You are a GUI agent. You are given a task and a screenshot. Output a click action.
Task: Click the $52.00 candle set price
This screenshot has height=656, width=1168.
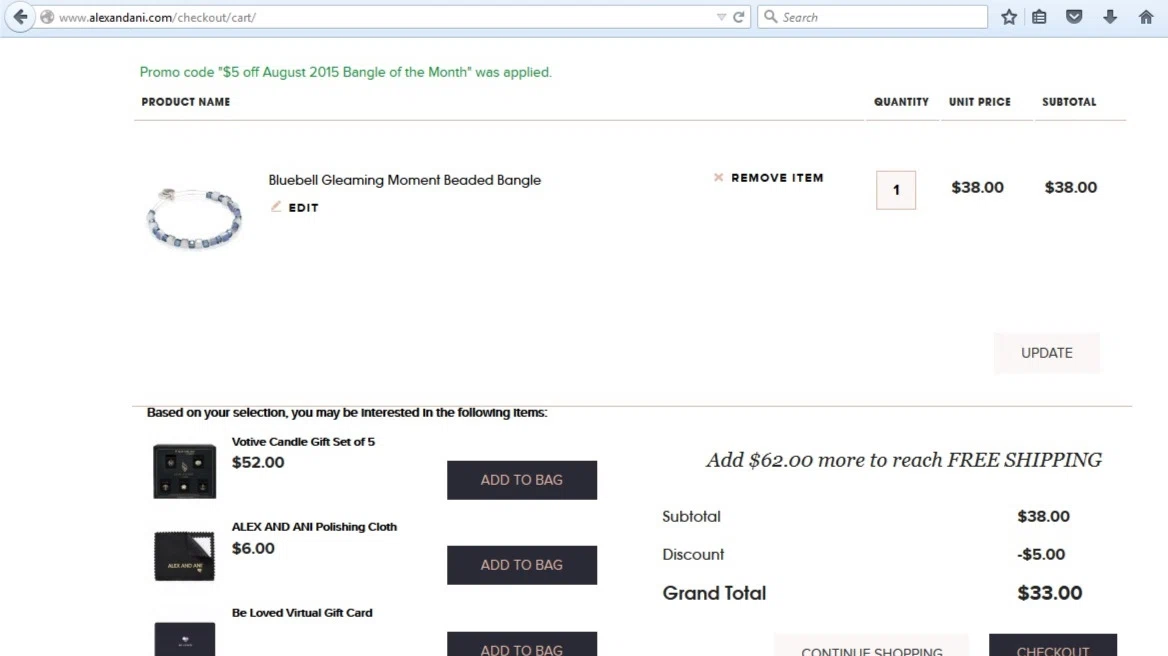[x=258, y=462]
